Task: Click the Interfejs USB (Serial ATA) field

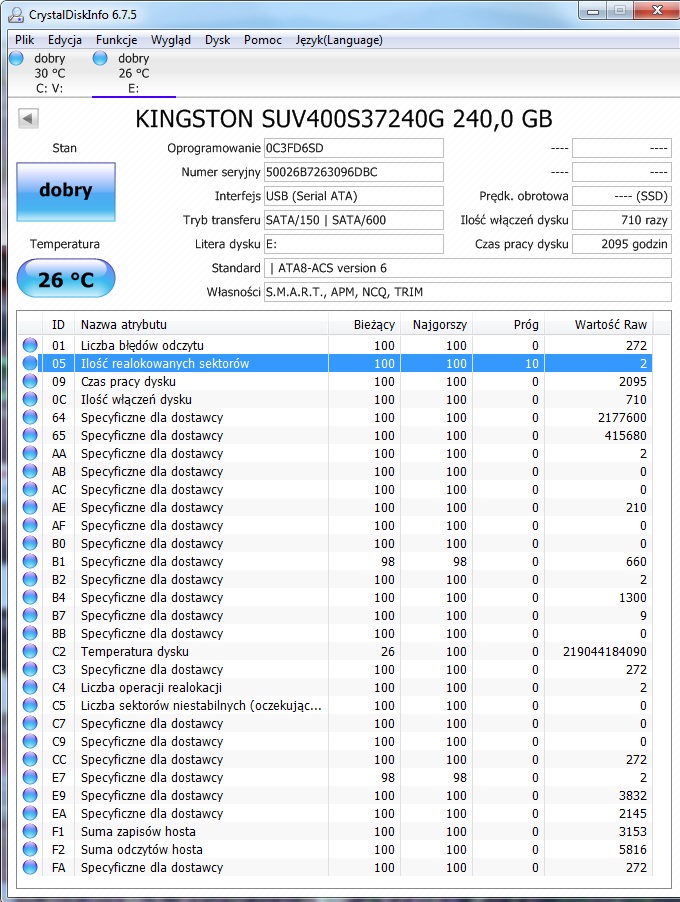Action: point(353,196)
